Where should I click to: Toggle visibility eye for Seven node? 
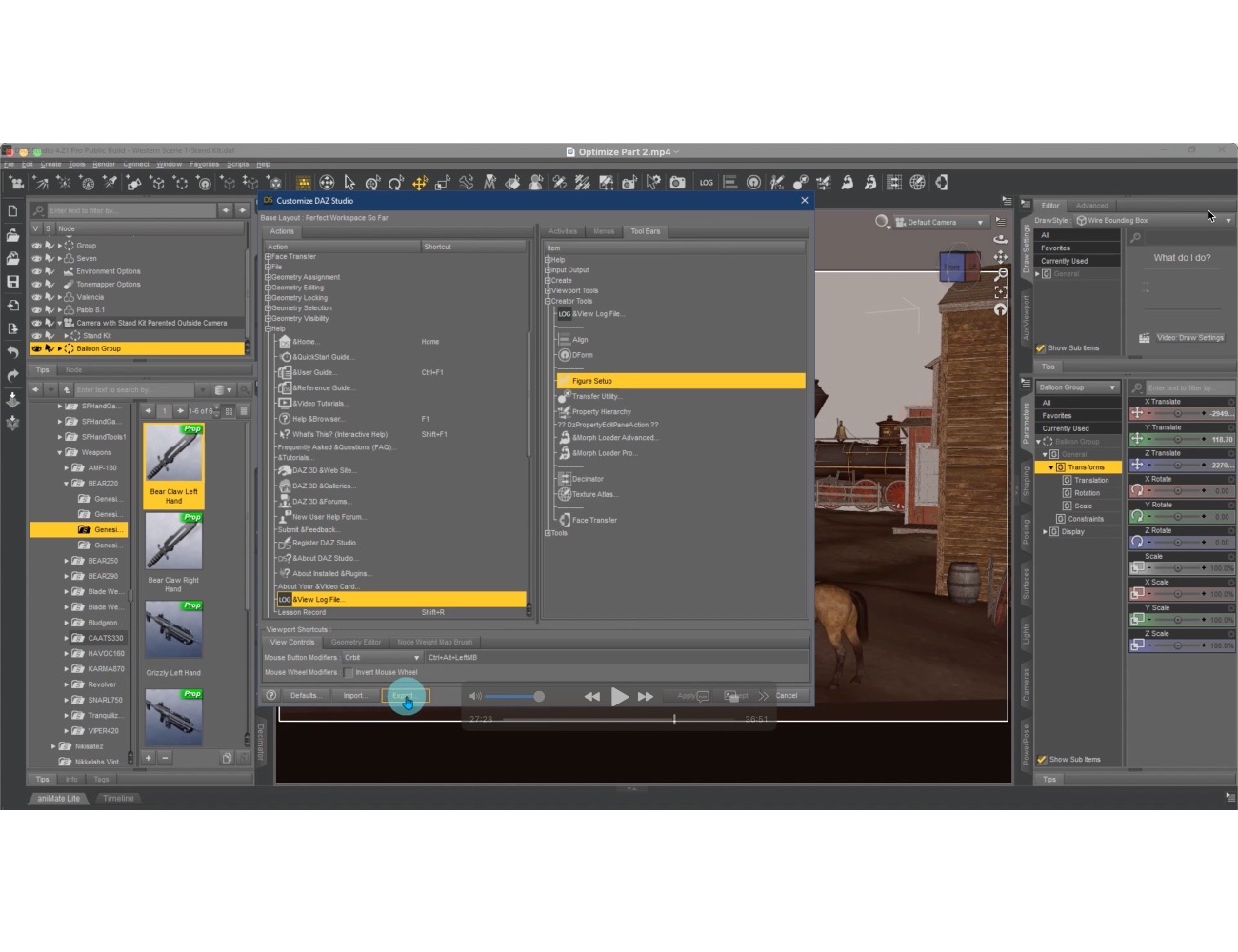tap(36, 258)
